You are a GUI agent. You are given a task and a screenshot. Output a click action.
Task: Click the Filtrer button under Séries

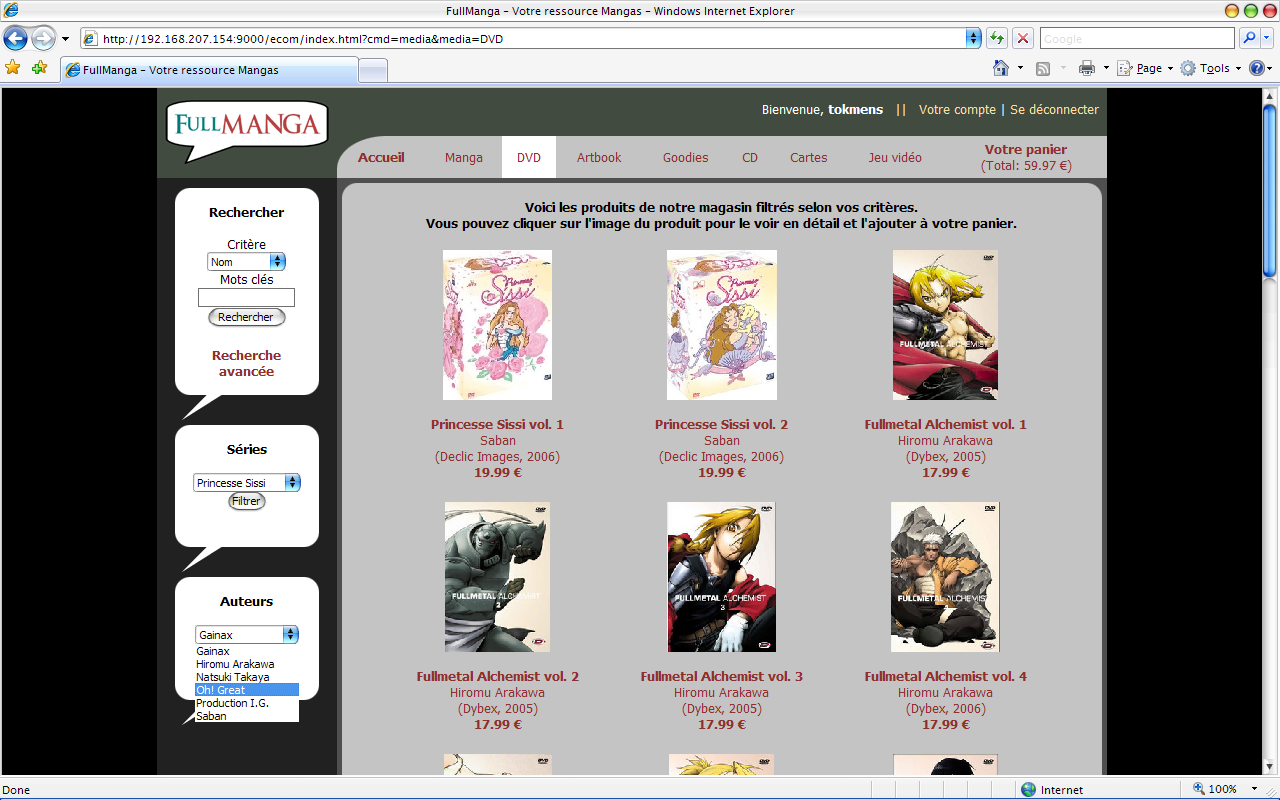tap(246, 501)
